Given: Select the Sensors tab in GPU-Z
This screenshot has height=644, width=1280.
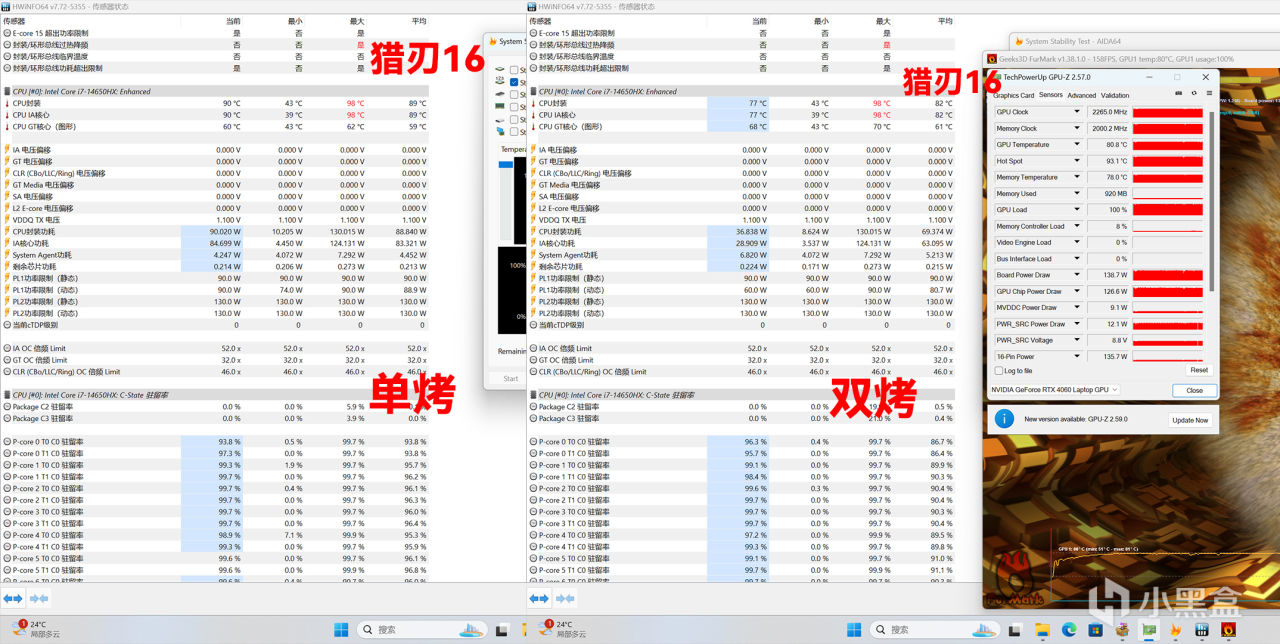Looking at the screenshot, I should pos(1051,95).
